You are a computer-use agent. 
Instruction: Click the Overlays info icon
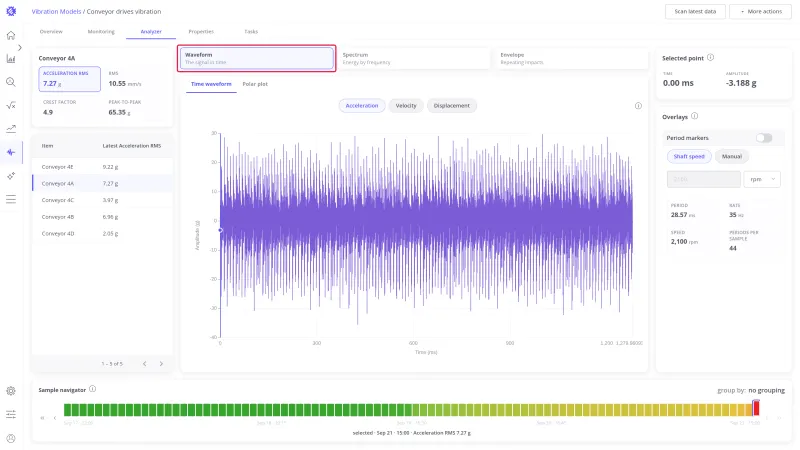point(694,116)
